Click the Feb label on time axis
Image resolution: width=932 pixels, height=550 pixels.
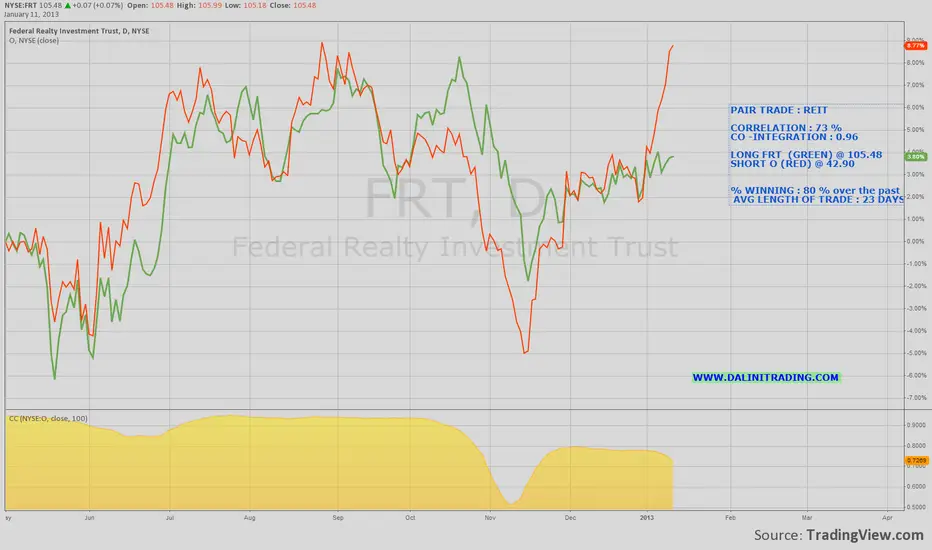pos(730,518)
